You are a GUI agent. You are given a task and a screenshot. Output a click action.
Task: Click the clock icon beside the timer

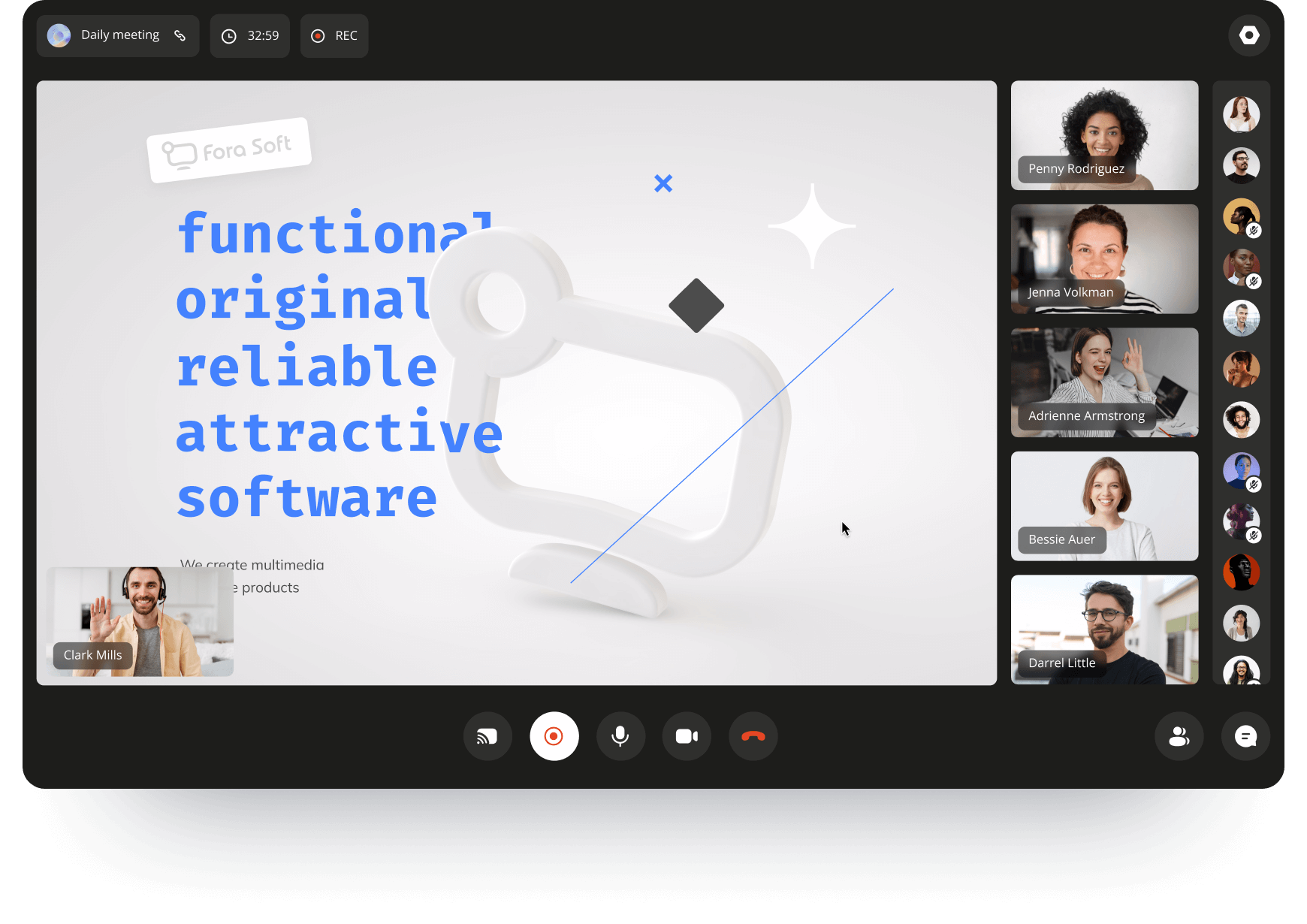(x=229, y=36)
